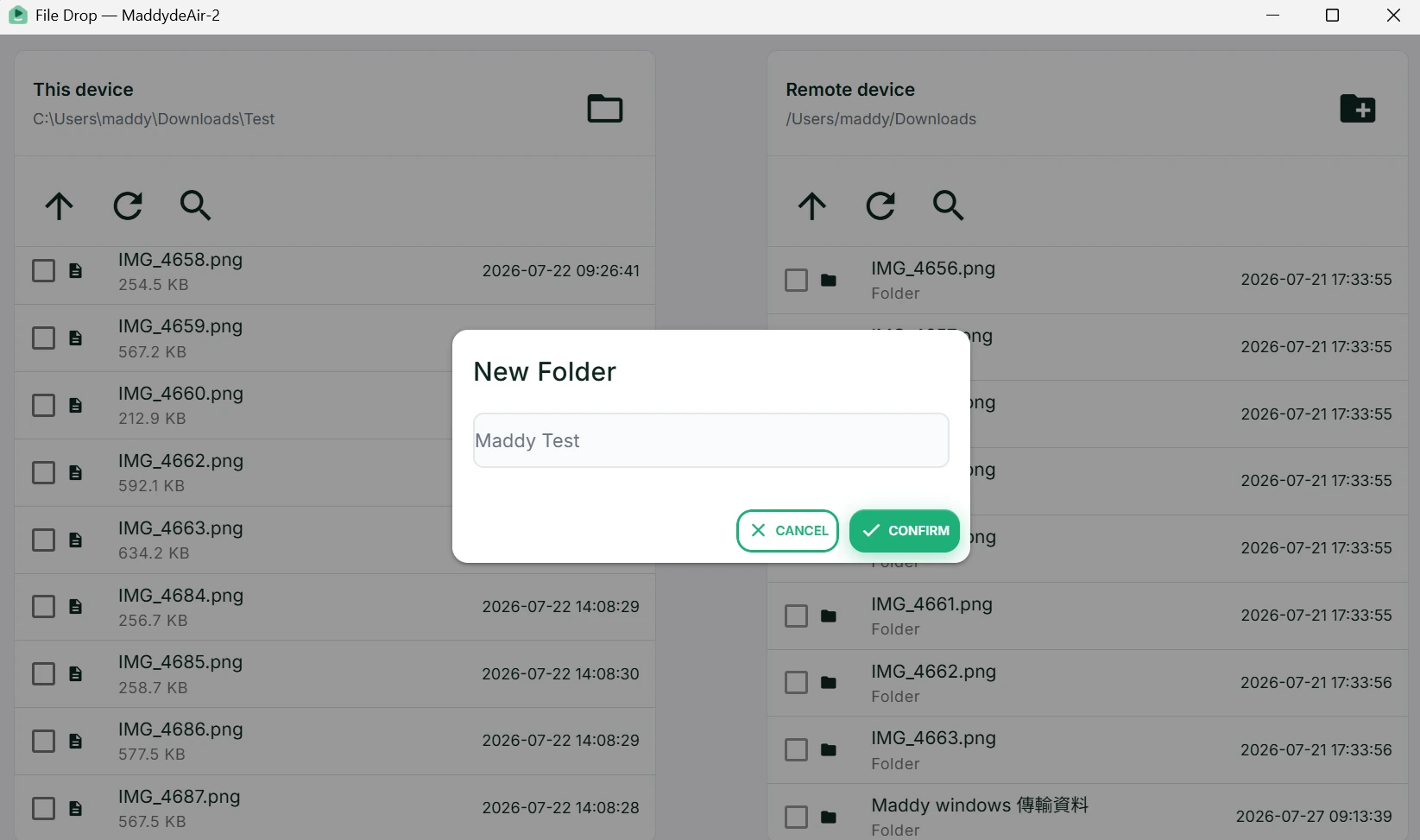This screenshot has width=1420, height=840.
Task: Click folder icon of remote IMG_4662.png
Action: click(x=829, y=683)
